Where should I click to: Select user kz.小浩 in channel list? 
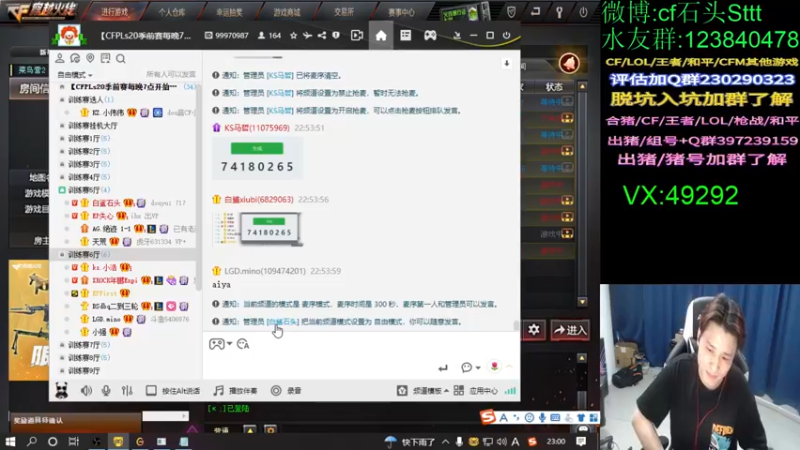click(x=104, y=267)
